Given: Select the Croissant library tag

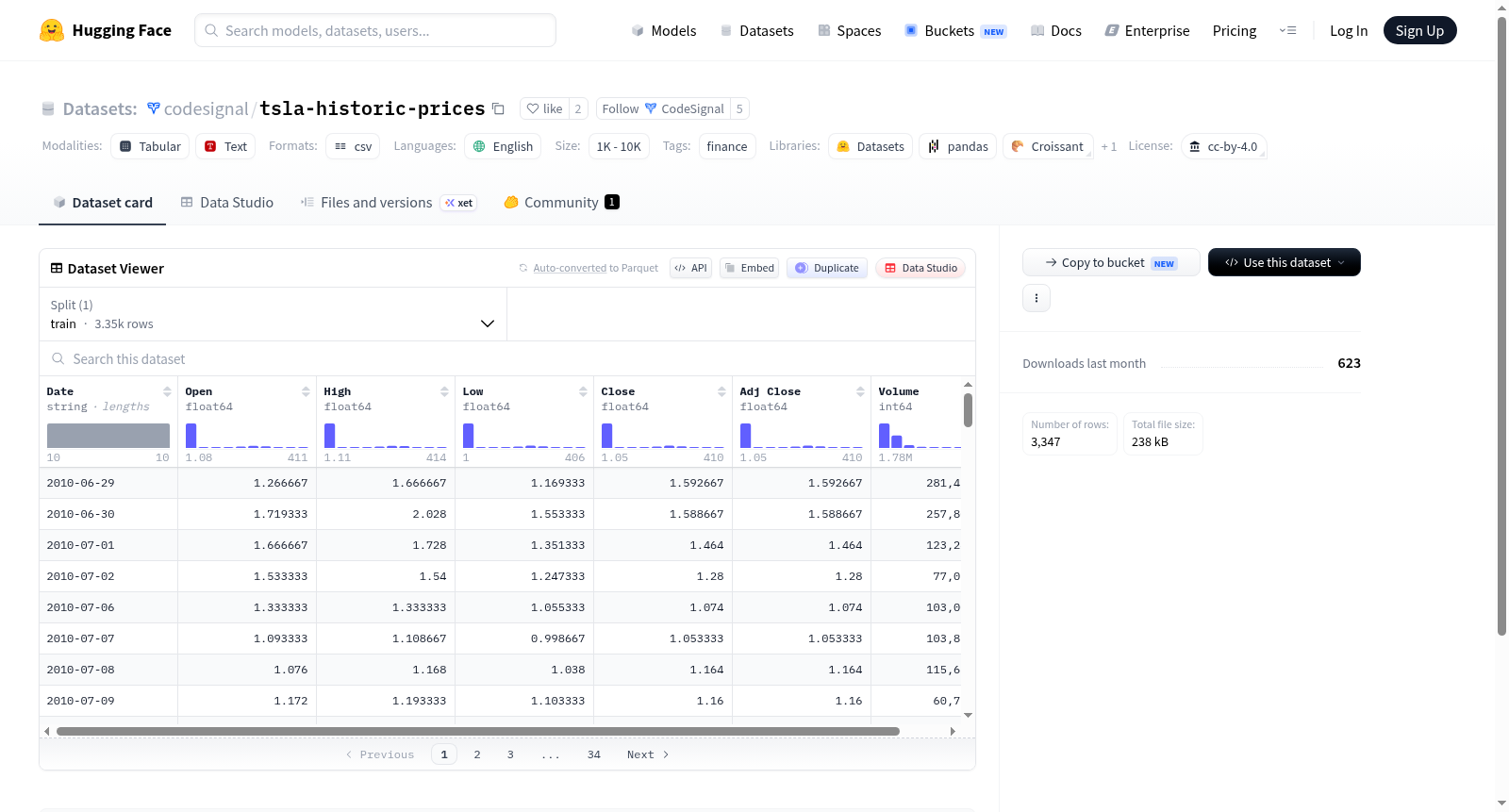Looking at the screenshot, I should pyautogui.click(x=1048, y=146).
